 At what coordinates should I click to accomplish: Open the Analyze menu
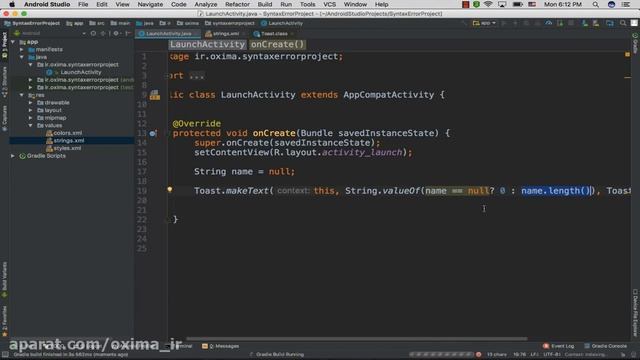coord(206,4)
